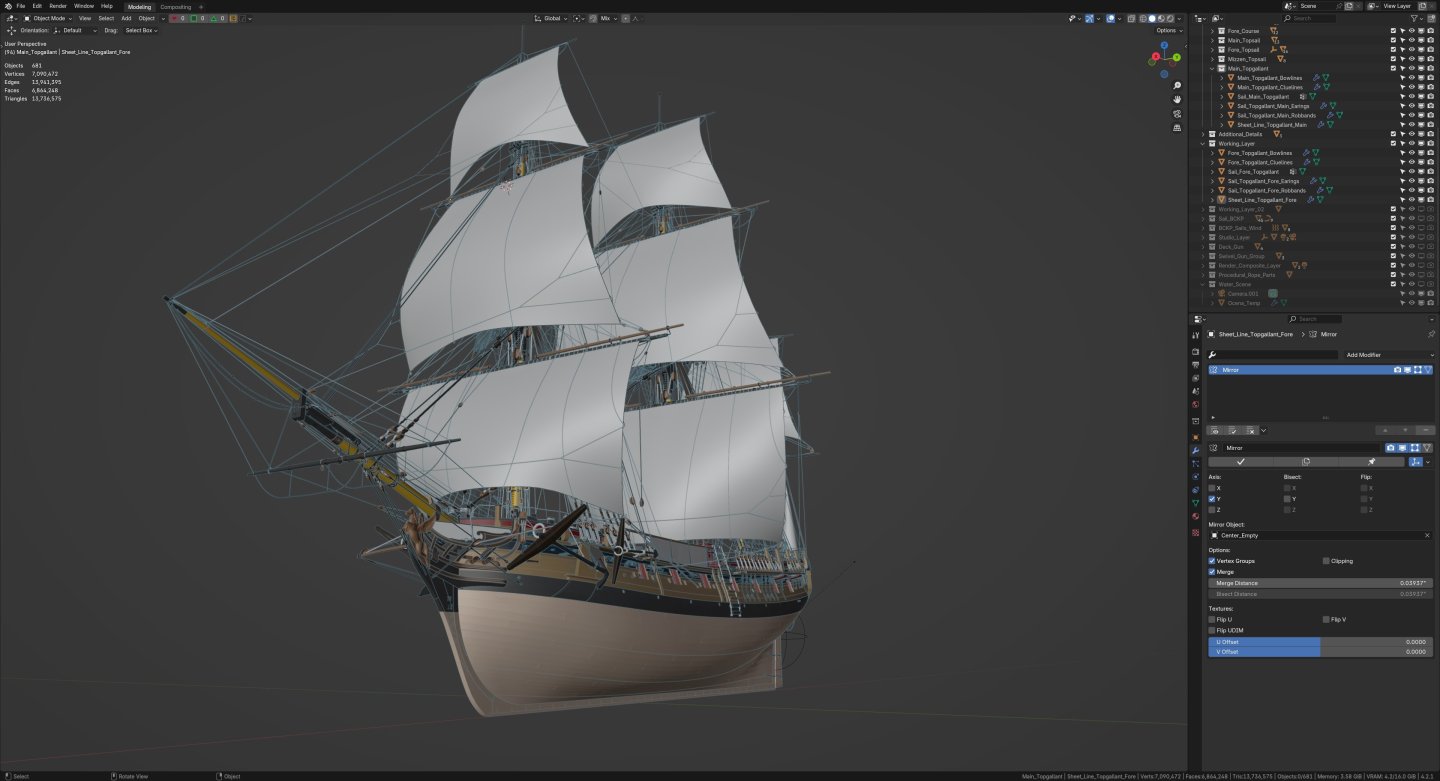Open the Default orientation dropdown
The width and height of the screenshot is (1440, 781).
pos(76,30)
